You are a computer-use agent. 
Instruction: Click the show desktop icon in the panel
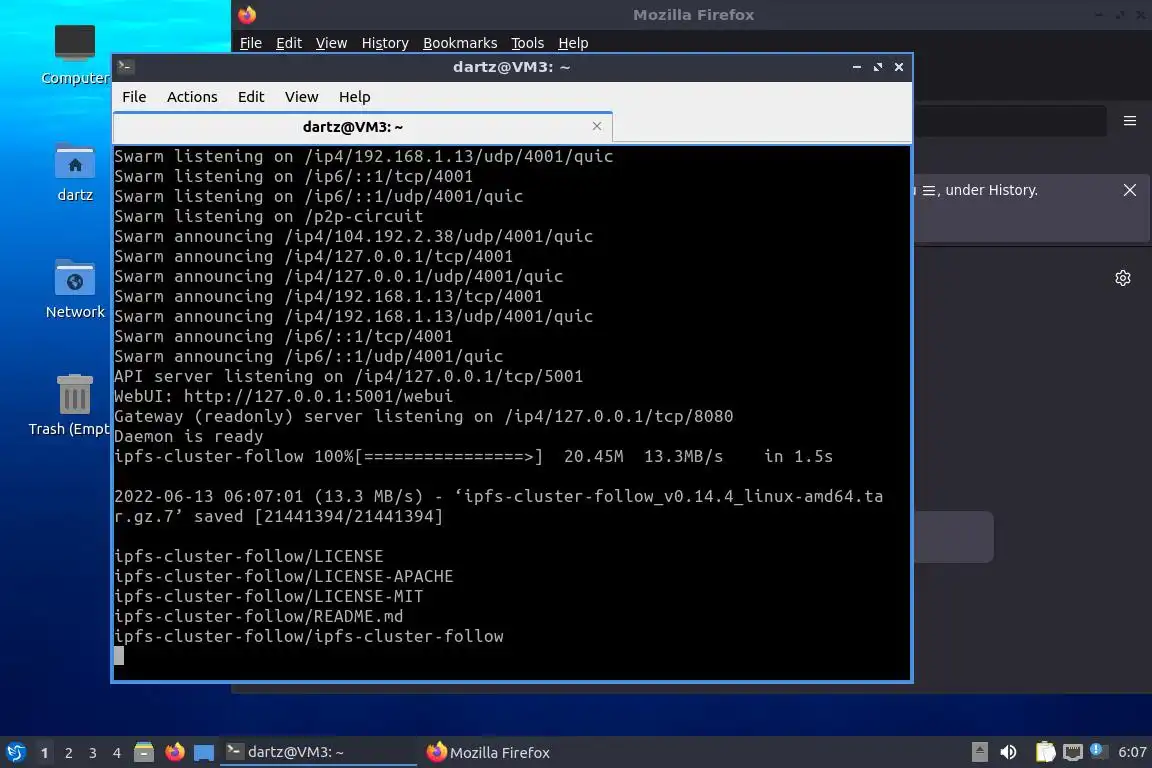pyautogui.click(x=204, y=753)
